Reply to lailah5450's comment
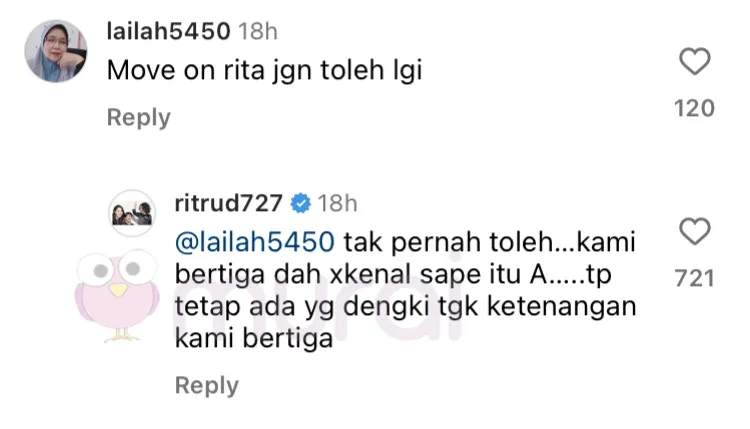The image size is (750, 429). 139,118
